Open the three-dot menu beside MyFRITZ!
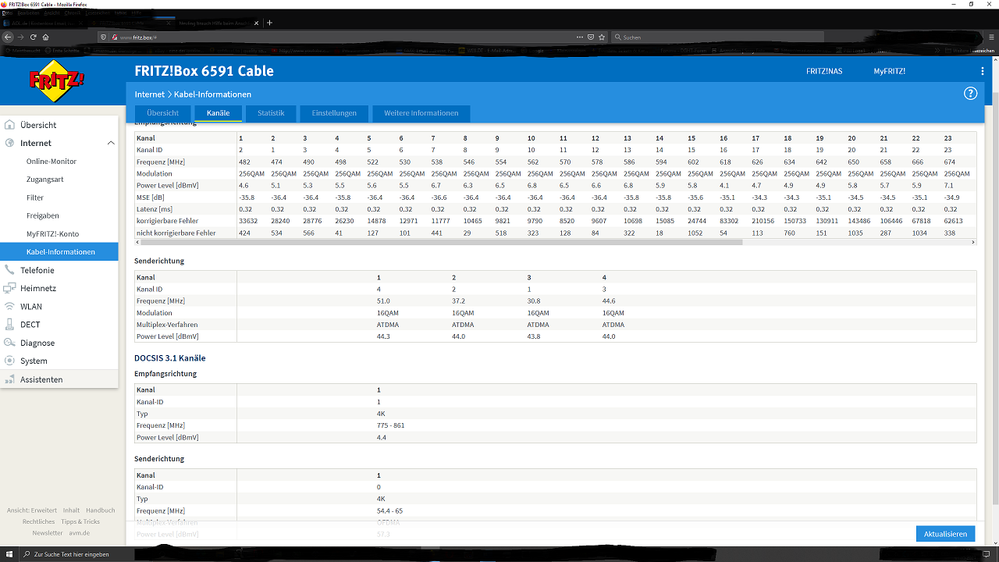This screenshot has height=562, width=999. pos(982,71)
